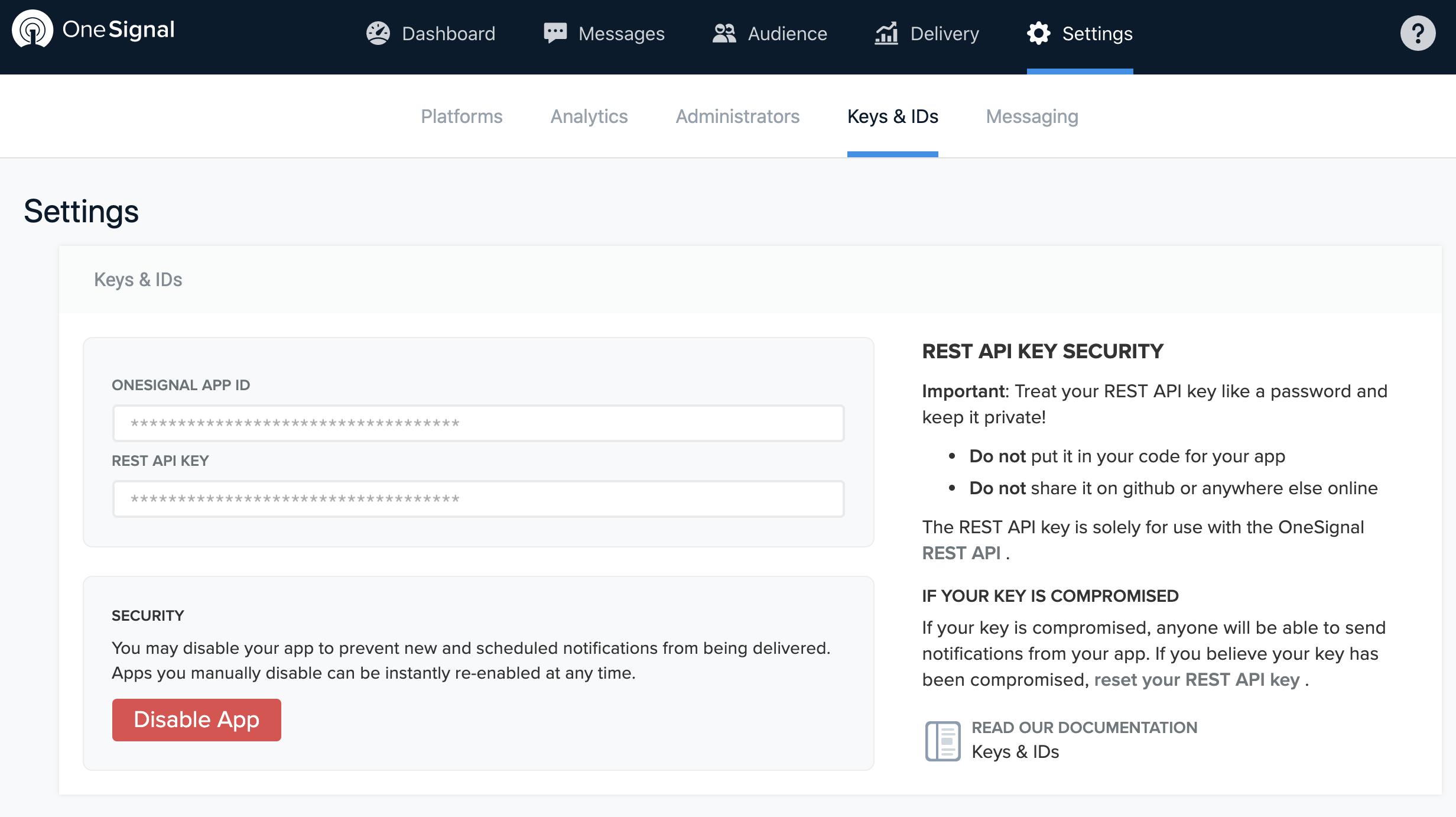Open help via the question mark icon

pos(1418,33)
